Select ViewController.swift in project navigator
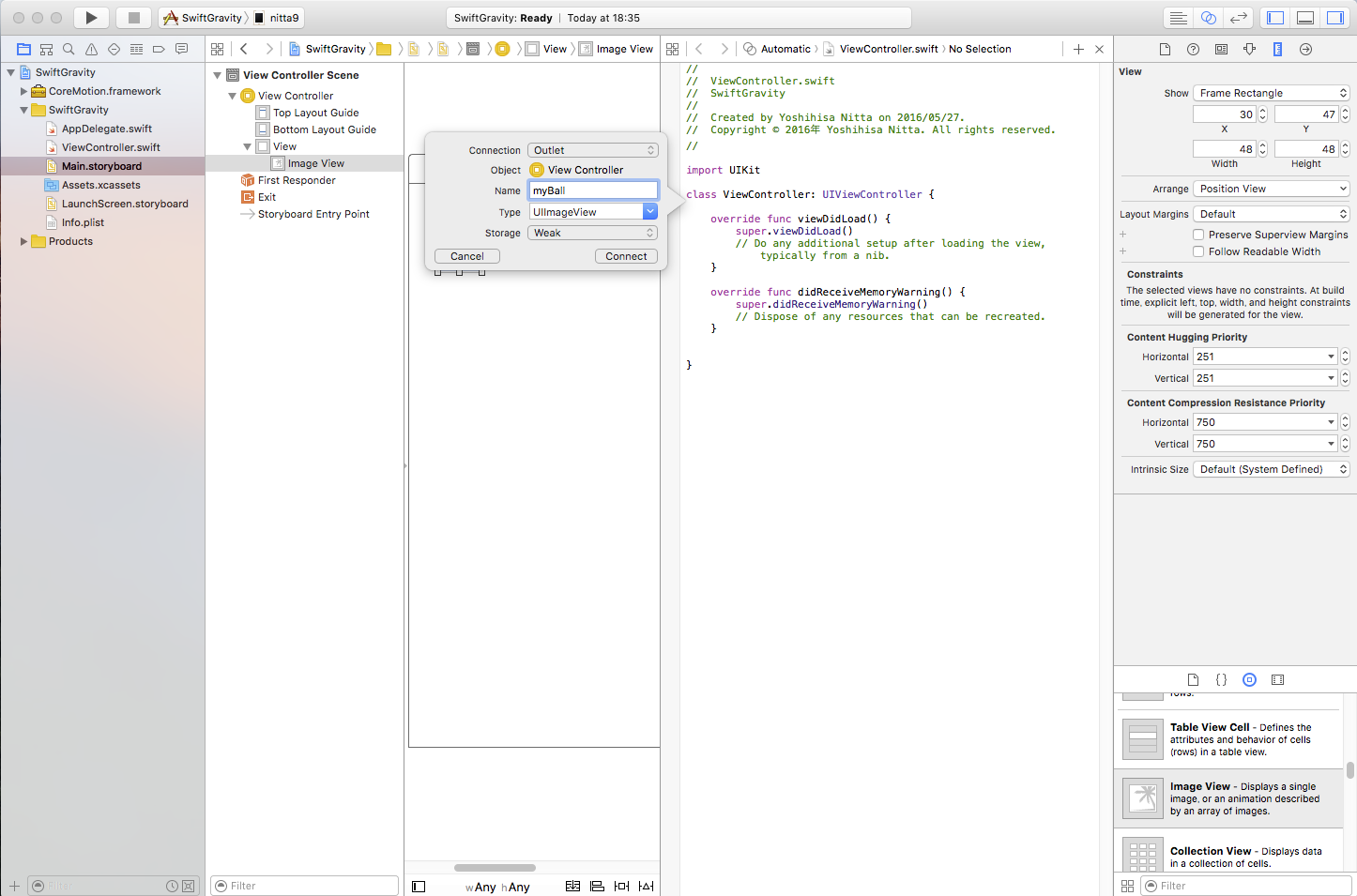This screenshot has height=896, width=1357. click(x=111, y=147)
